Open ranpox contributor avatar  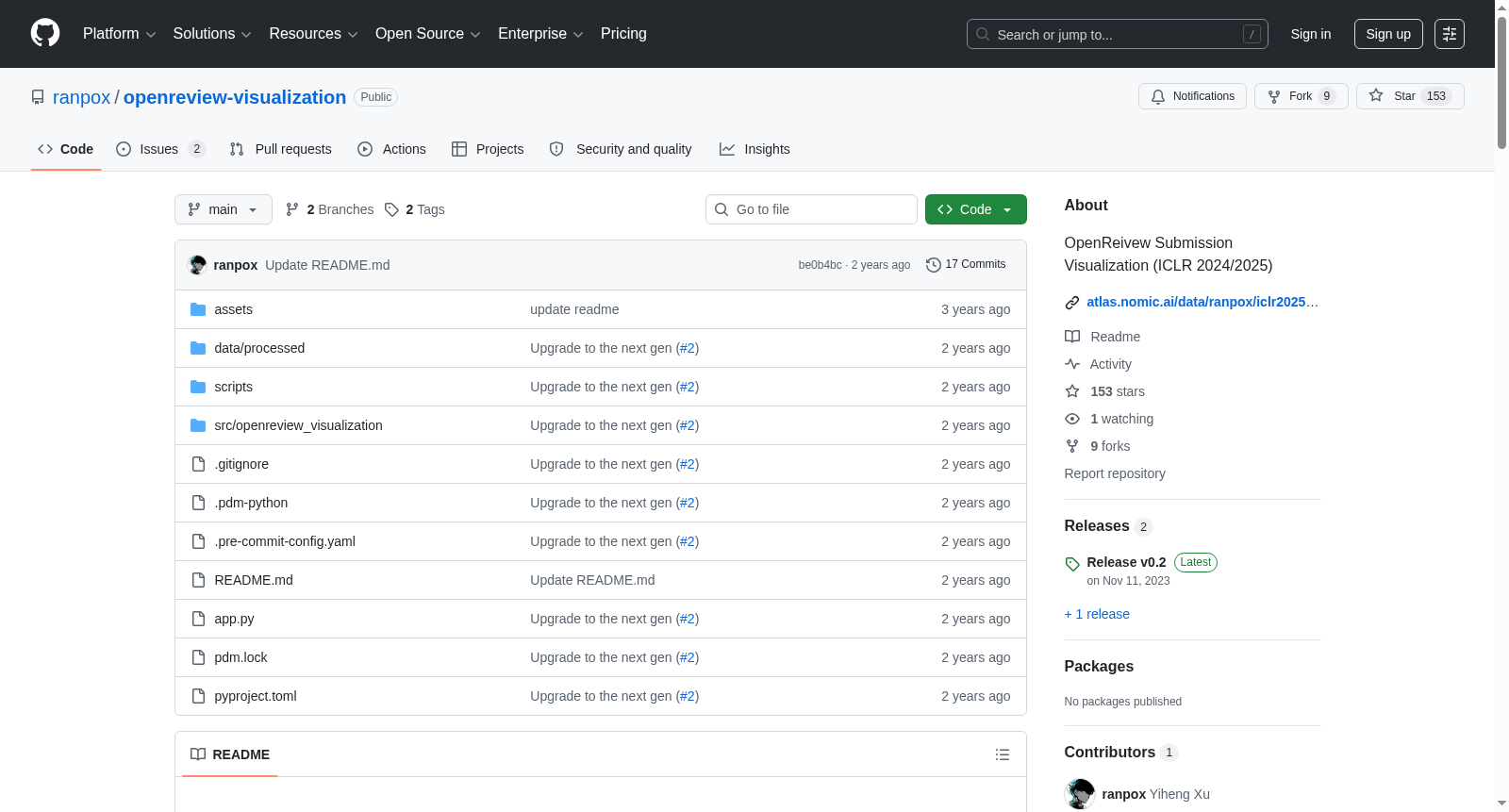(x=1080, y=794)
